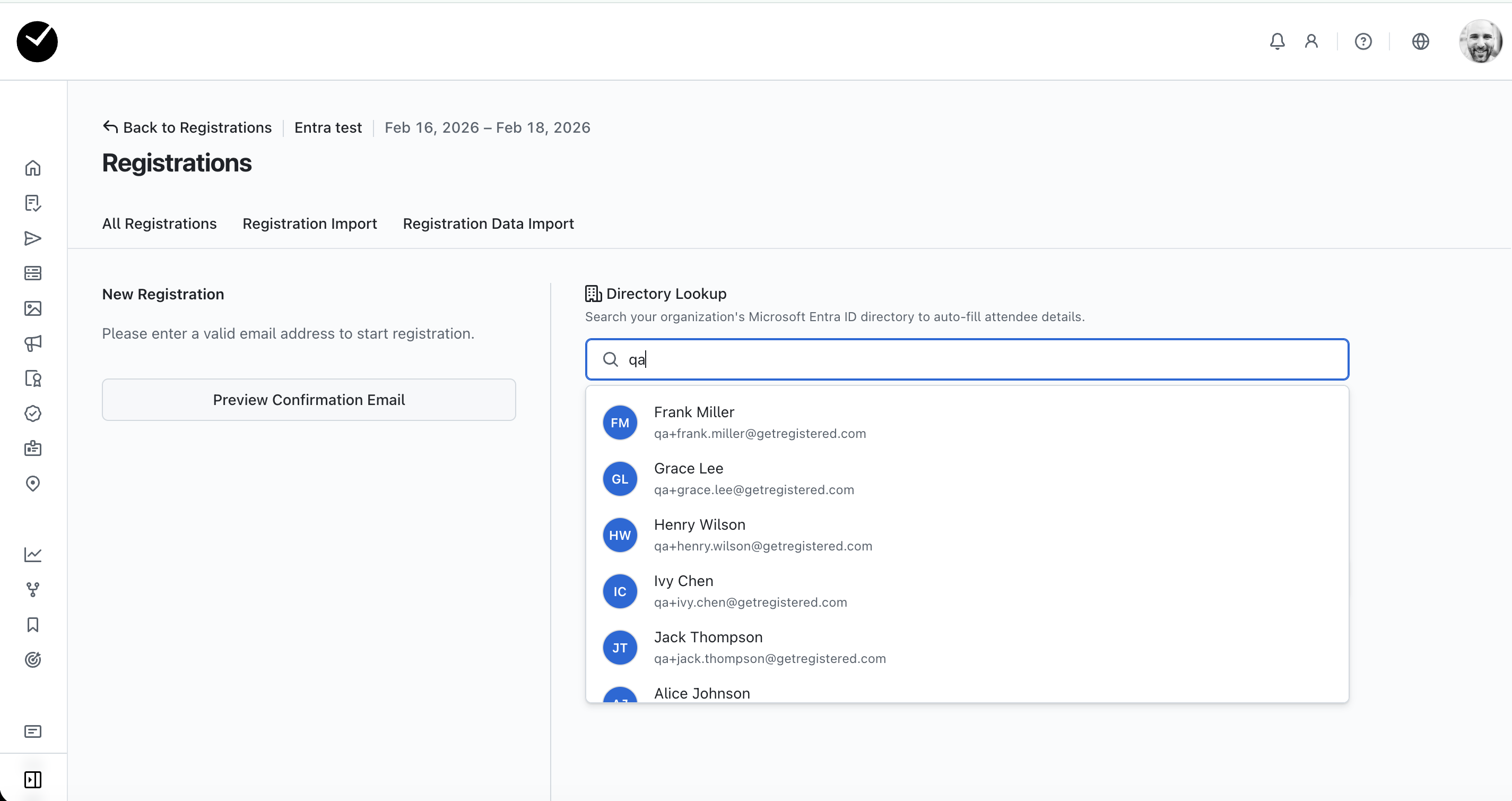Viewport: 1512px width, 801px height.
Task: Click Preview Confirmation Email button
Action: (x=309, y=399)
